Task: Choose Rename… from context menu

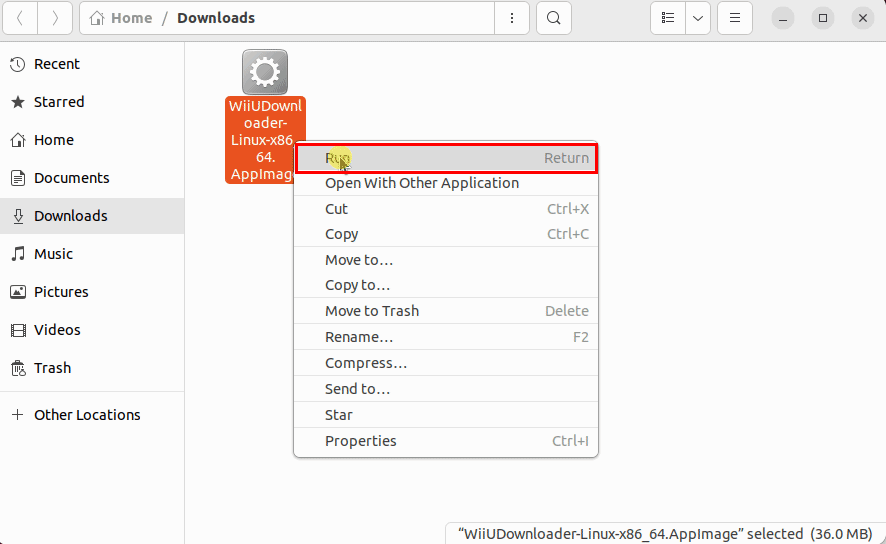Action: tap(359, 337)
